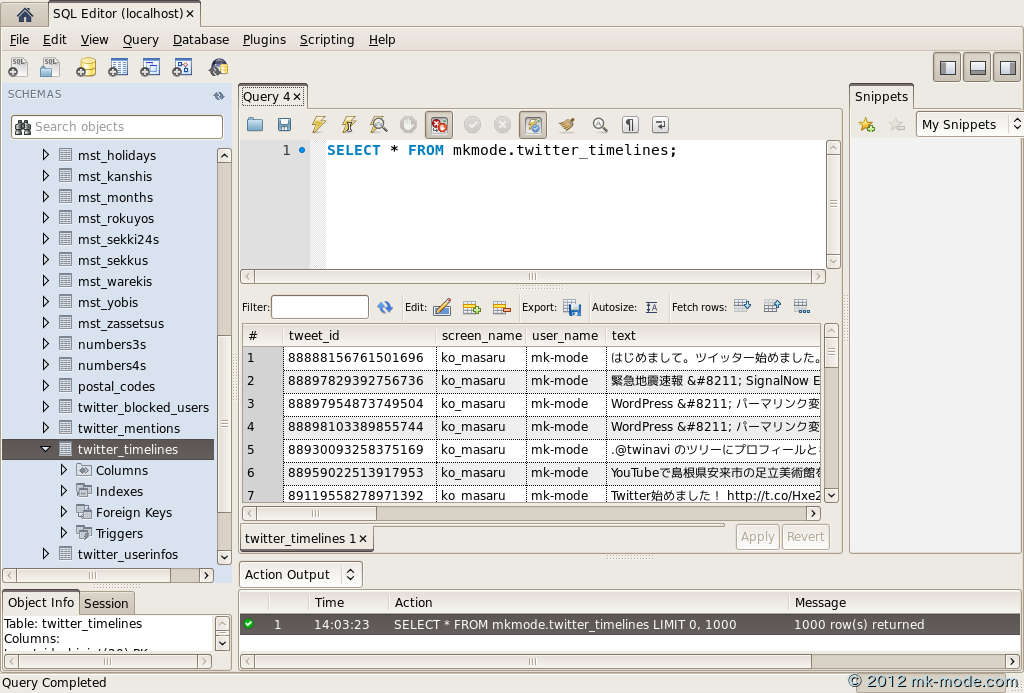
Task: Click the tweet_id column header
Action: tap(358, 335)
